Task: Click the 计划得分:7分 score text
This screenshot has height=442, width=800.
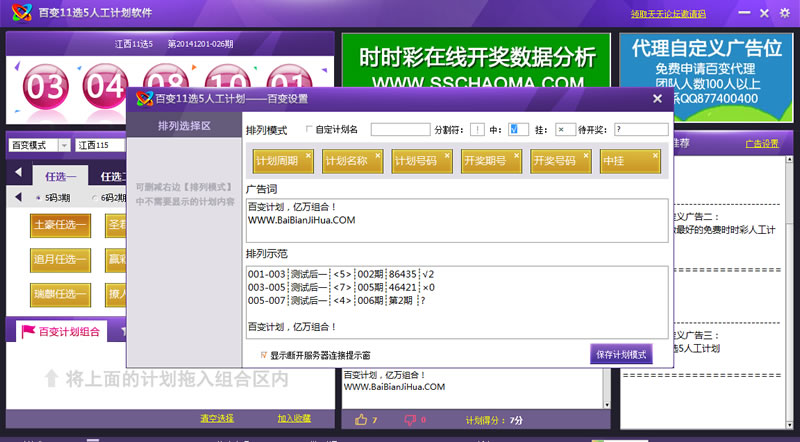Action: (x=494, y=420)
